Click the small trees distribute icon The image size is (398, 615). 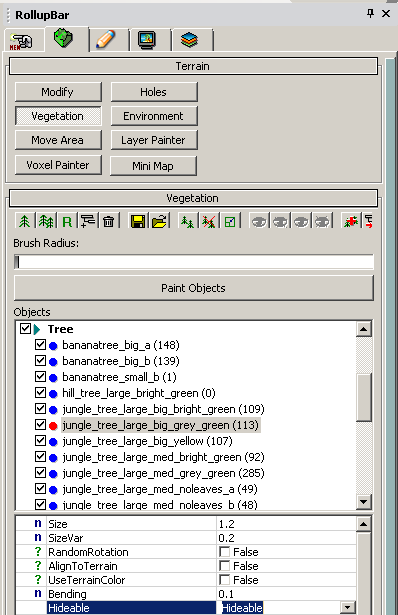[187, 222]
